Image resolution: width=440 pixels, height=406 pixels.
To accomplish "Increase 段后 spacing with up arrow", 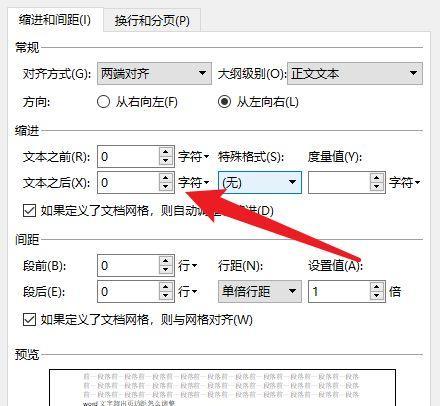I will point(166,287).
